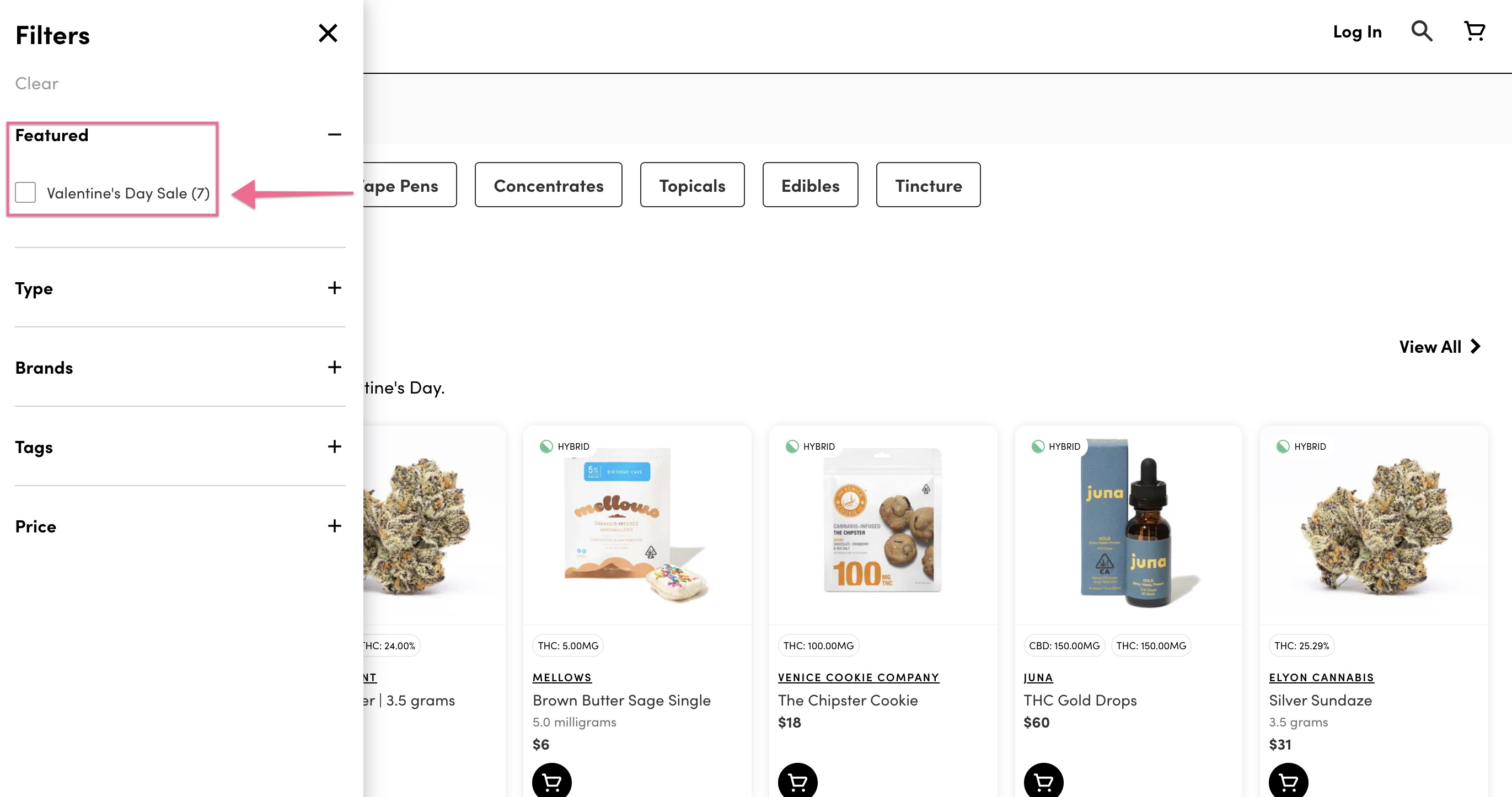Open the JUNA brand link
The image size is (1512, 797).
click(1038, 677)
